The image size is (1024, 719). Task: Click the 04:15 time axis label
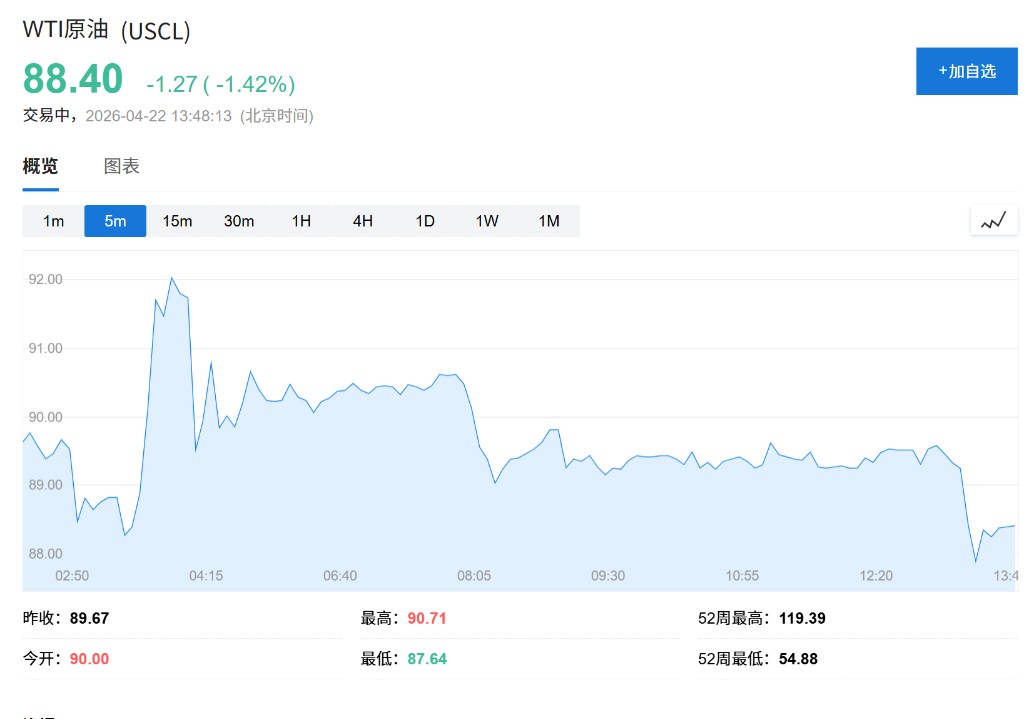tap(206, 576)
